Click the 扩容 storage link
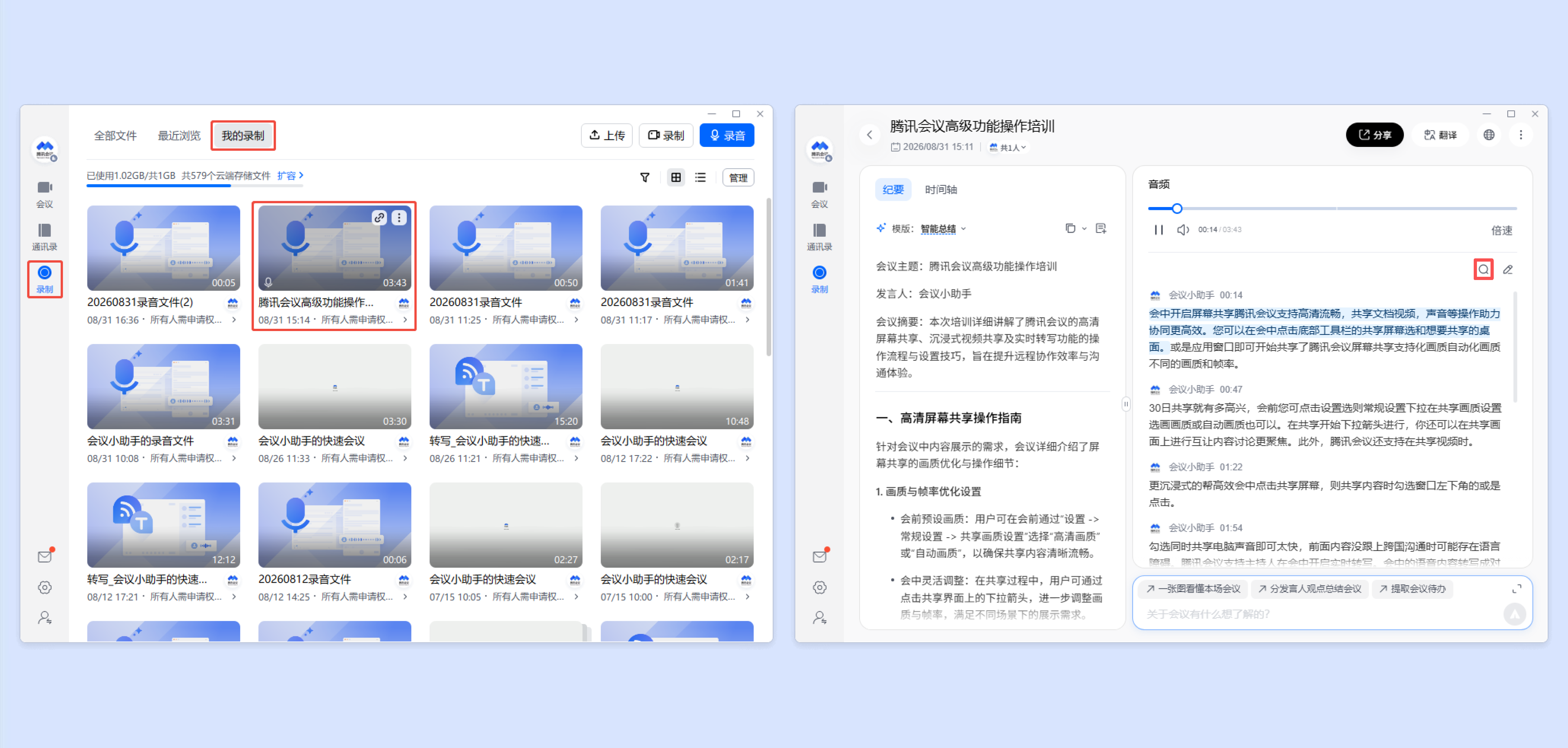This screenshot has width=1568, height=748. (290, 176)
